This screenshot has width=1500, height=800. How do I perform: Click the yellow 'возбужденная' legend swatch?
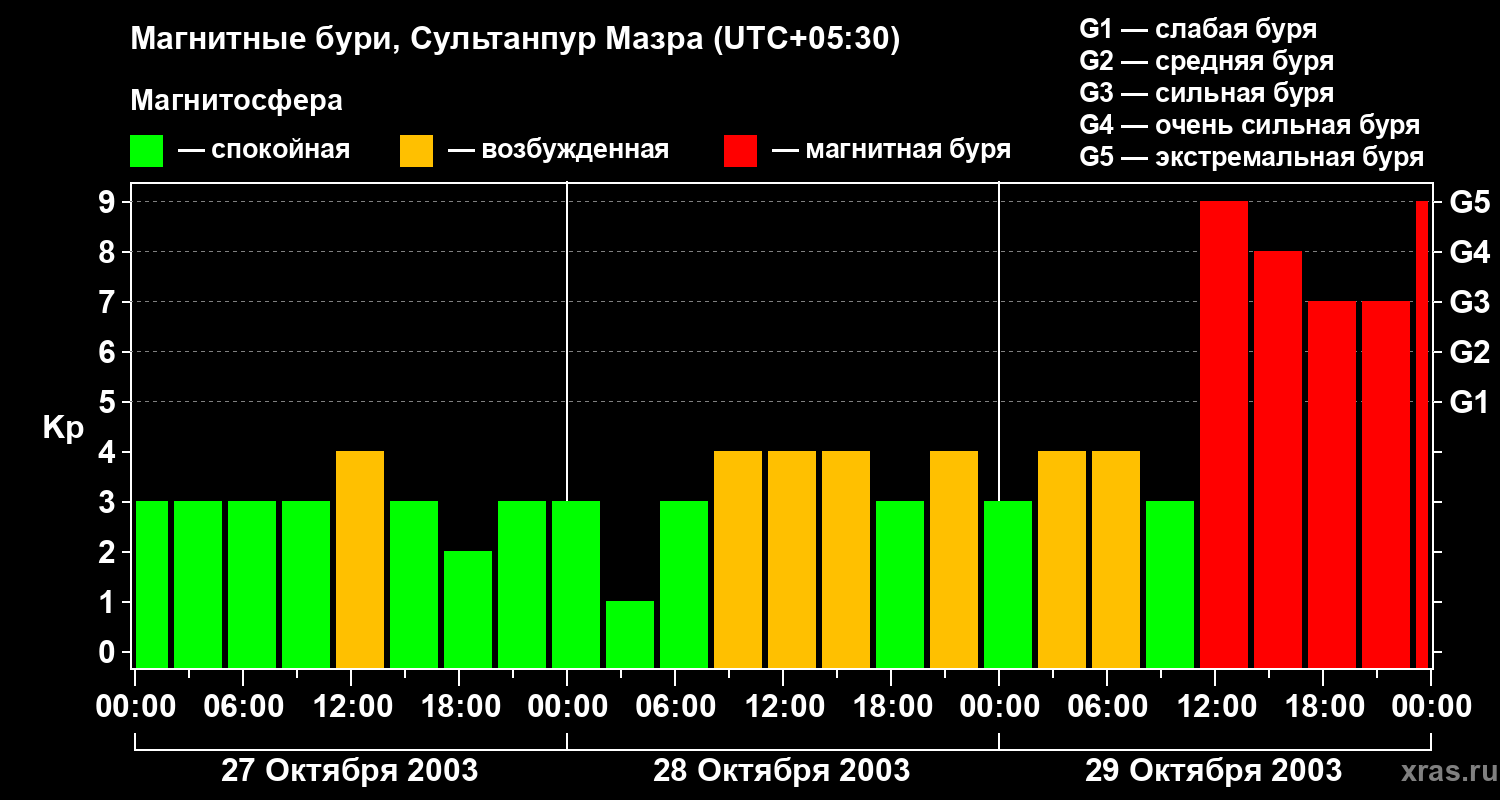416,151
